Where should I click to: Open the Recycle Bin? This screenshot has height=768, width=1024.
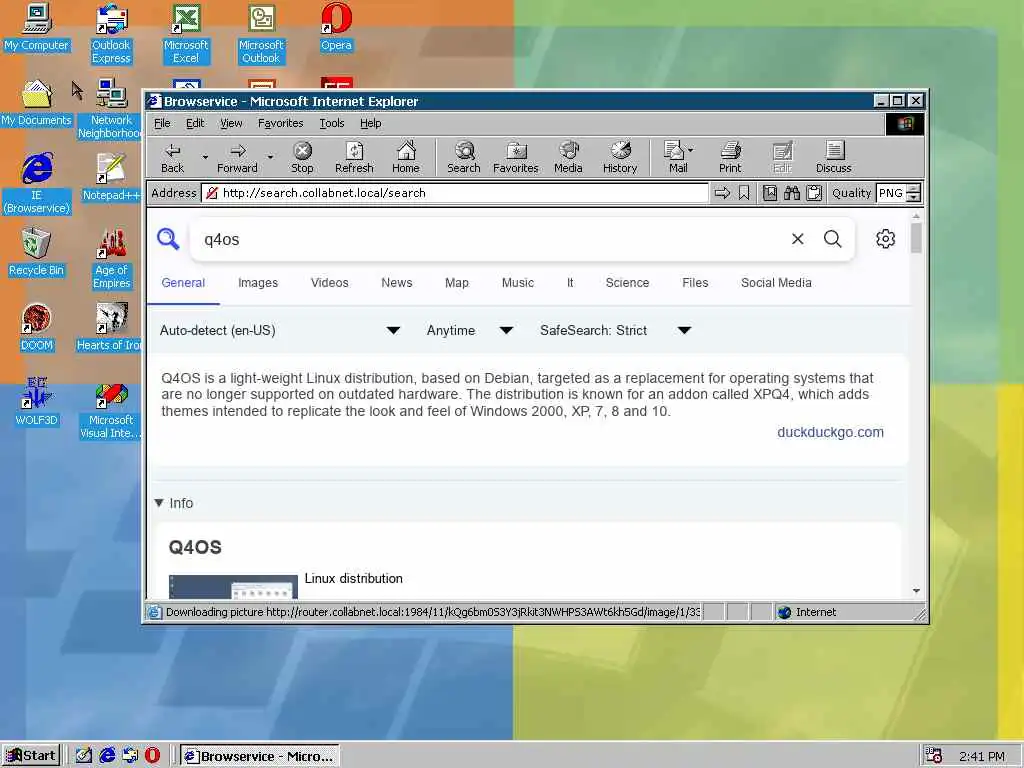(x=36, y=252)
